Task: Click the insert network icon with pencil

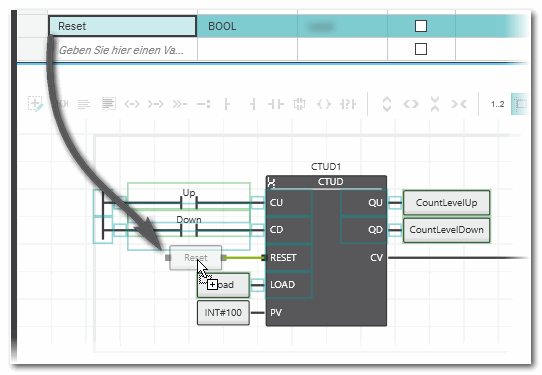Action: (x=36, y=104)
